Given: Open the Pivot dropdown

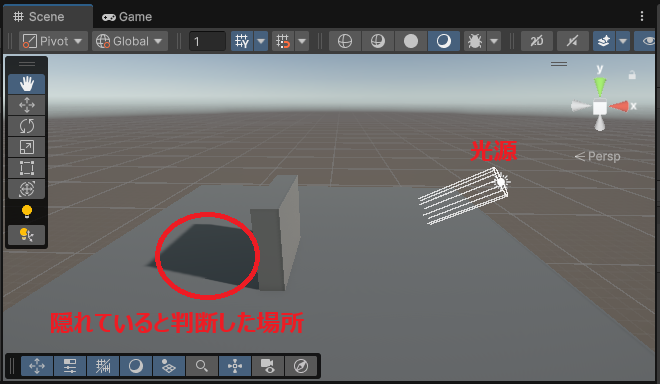Looking at the screenshot, I should [53, 41].
